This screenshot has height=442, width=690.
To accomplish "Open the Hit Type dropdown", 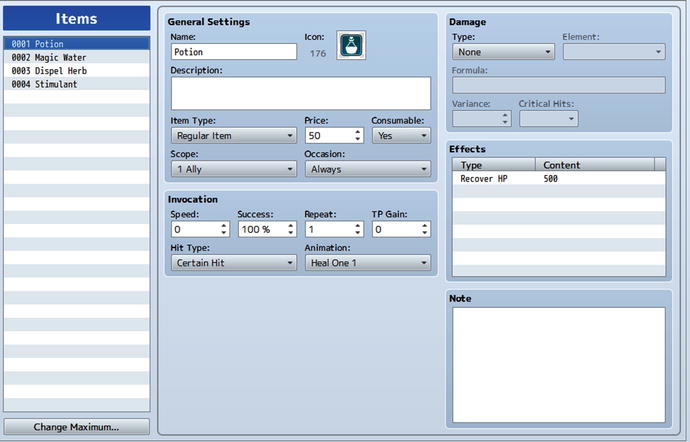I will pyautogui.click(x=234, y=263).
